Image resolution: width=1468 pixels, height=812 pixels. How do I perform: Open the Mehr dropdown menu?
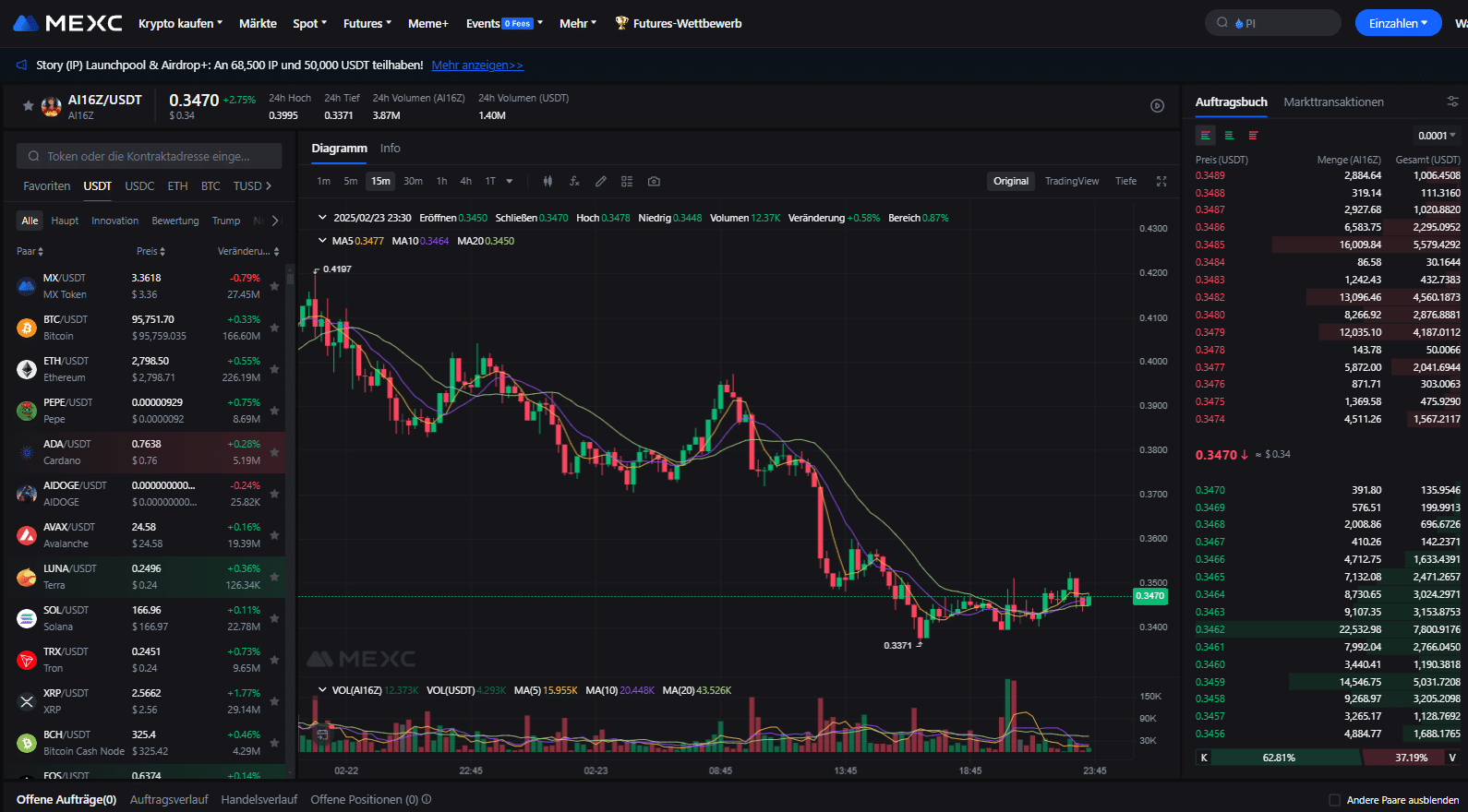578,23
